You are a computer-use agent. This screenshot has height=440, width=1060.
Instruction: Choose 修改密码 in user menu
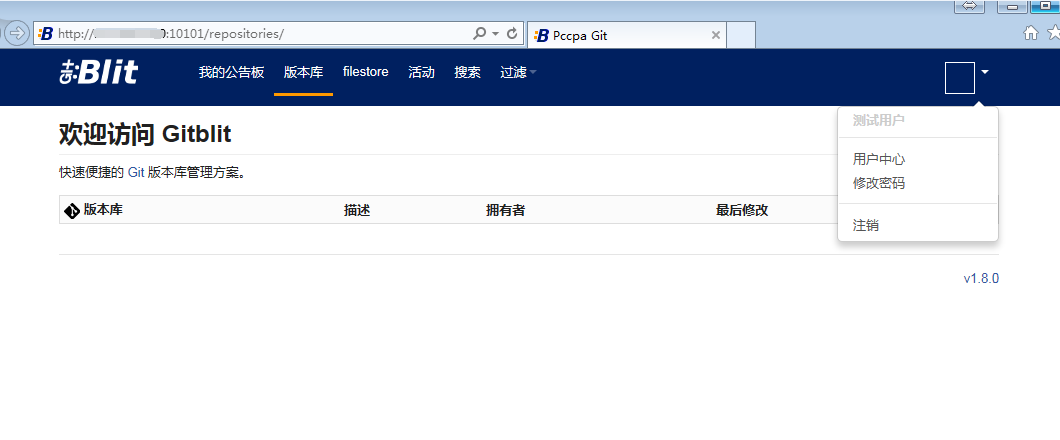(x=879, y=183)
